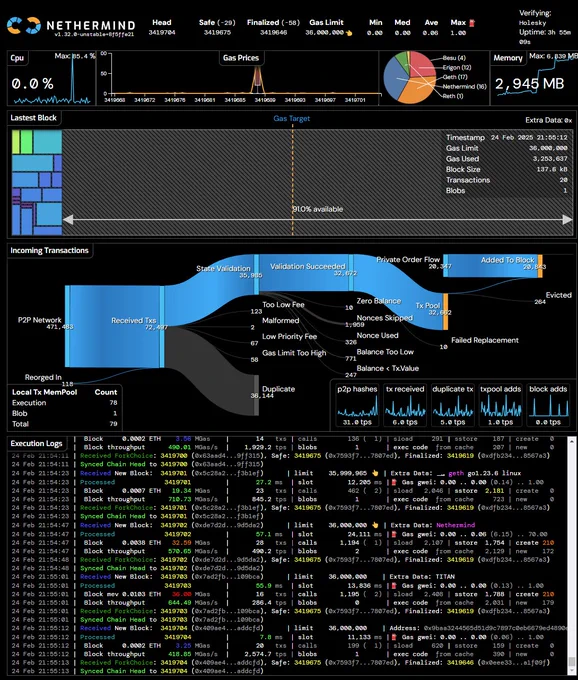Click the Evicted flow label
578x680 pixels.
click(558, 295)
